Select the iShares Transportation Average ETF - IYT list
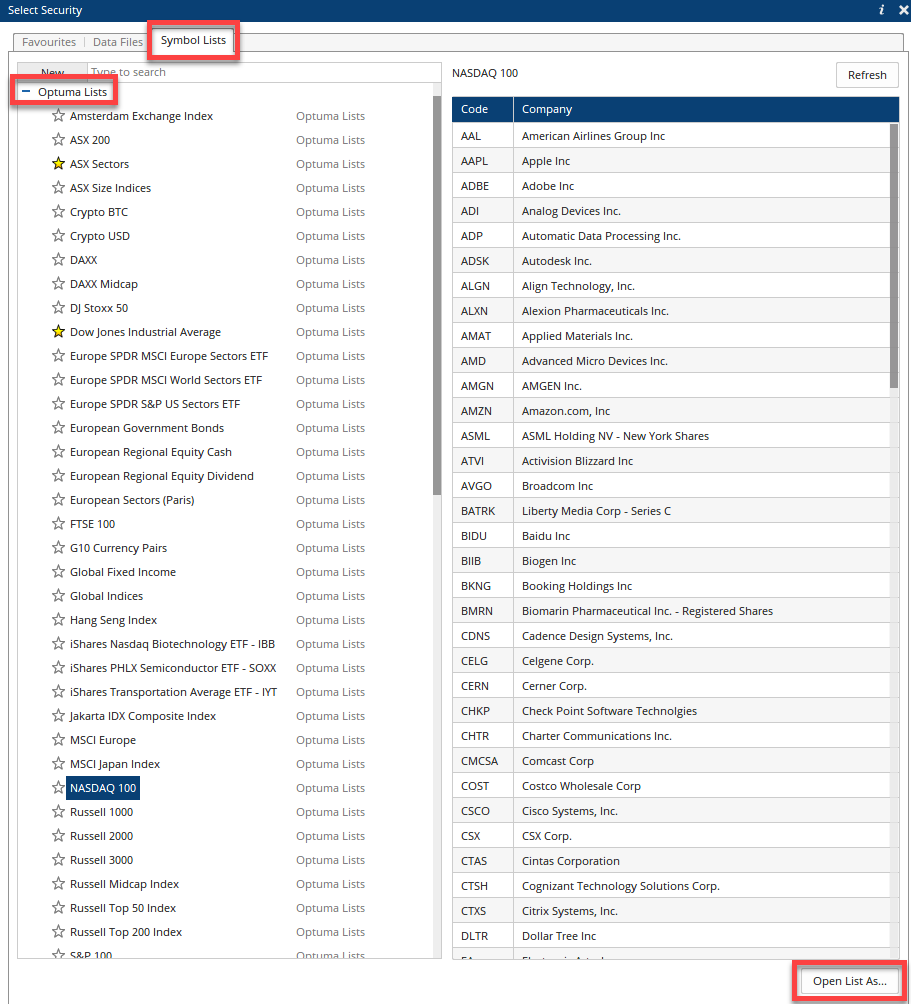The width and height of the screenshot is (911, 1004). 173,692
